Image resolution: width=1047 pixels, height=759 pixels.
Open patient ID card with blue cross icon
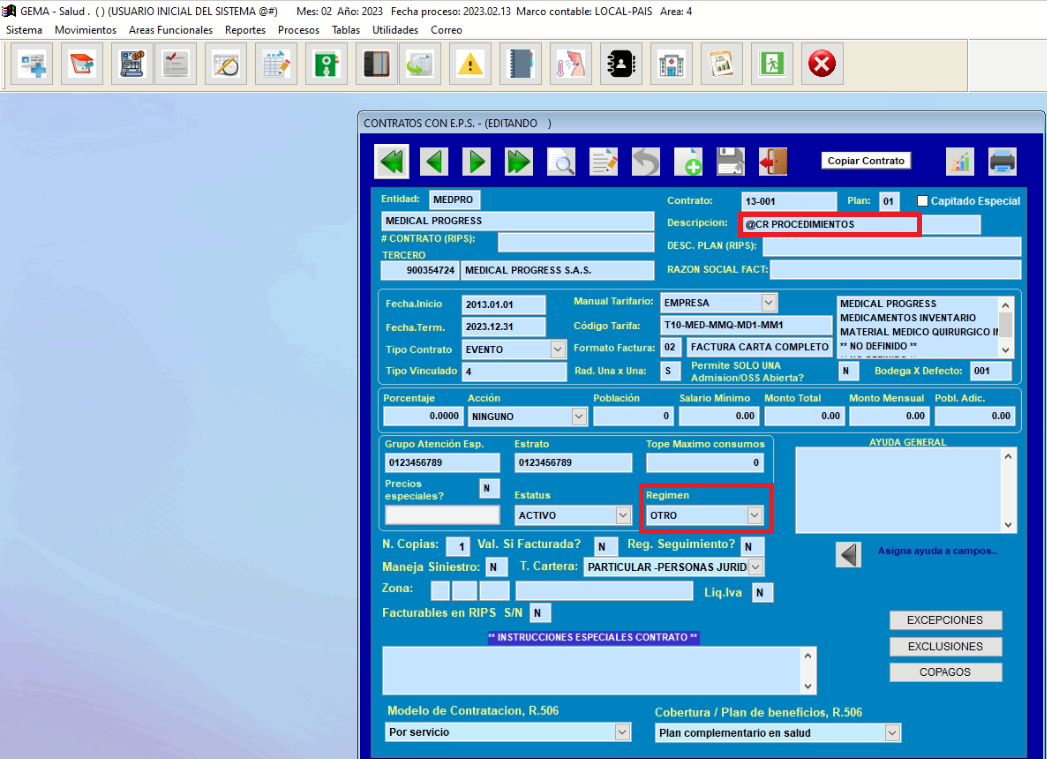(31, 64)
